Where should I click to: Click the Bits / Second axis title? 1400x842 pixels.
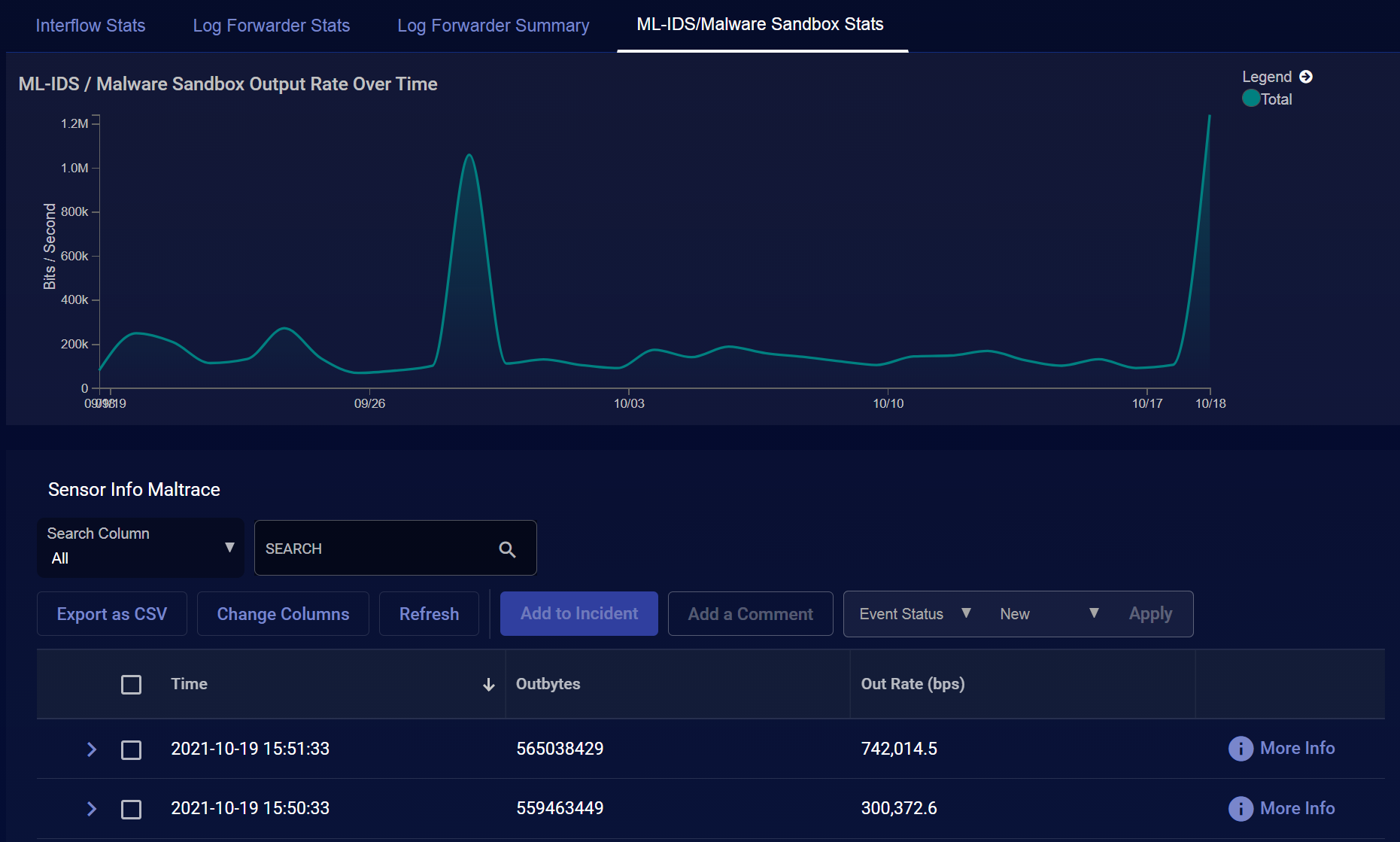[50, 246]
